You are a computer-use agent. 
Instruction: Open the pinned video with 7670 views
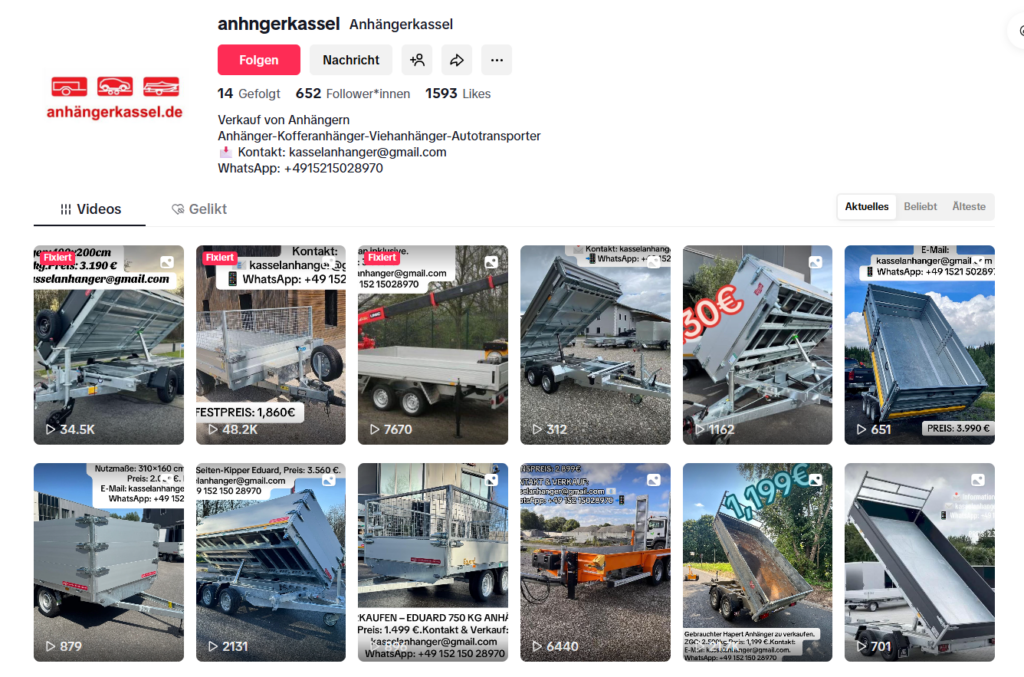point(432,345)
